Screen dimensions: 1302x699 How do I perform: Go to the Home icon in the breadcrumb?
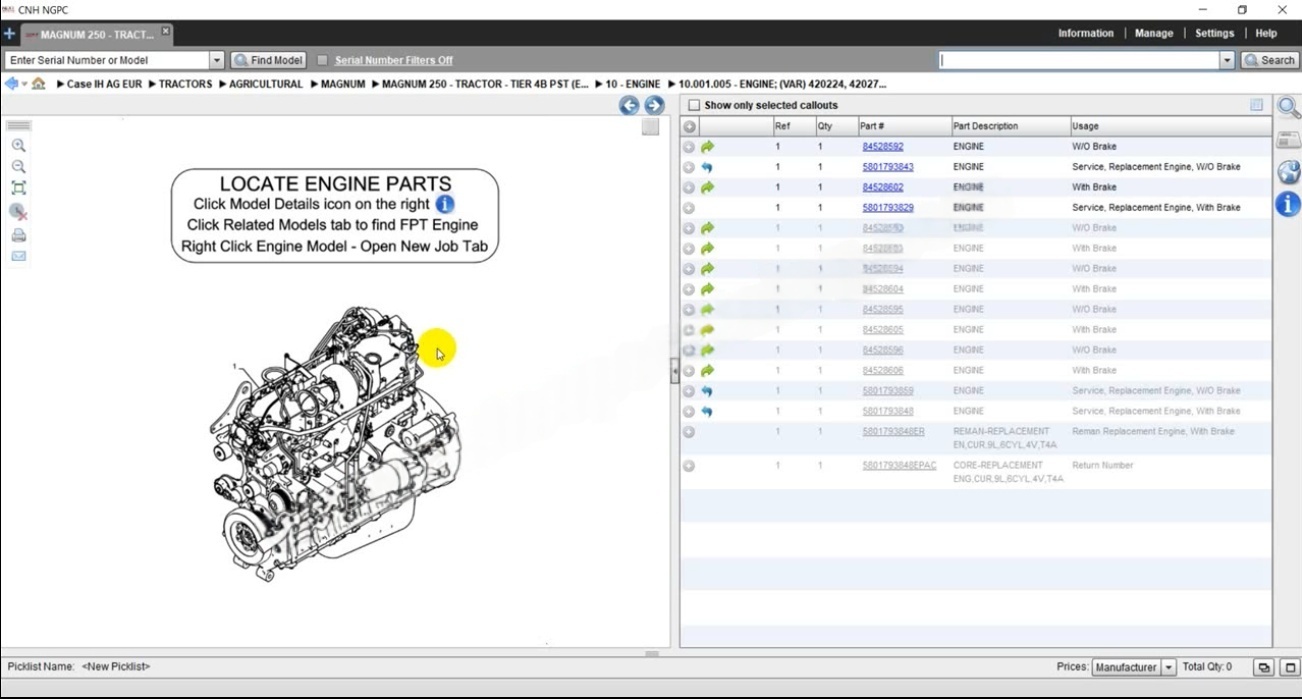click(38, 84)
